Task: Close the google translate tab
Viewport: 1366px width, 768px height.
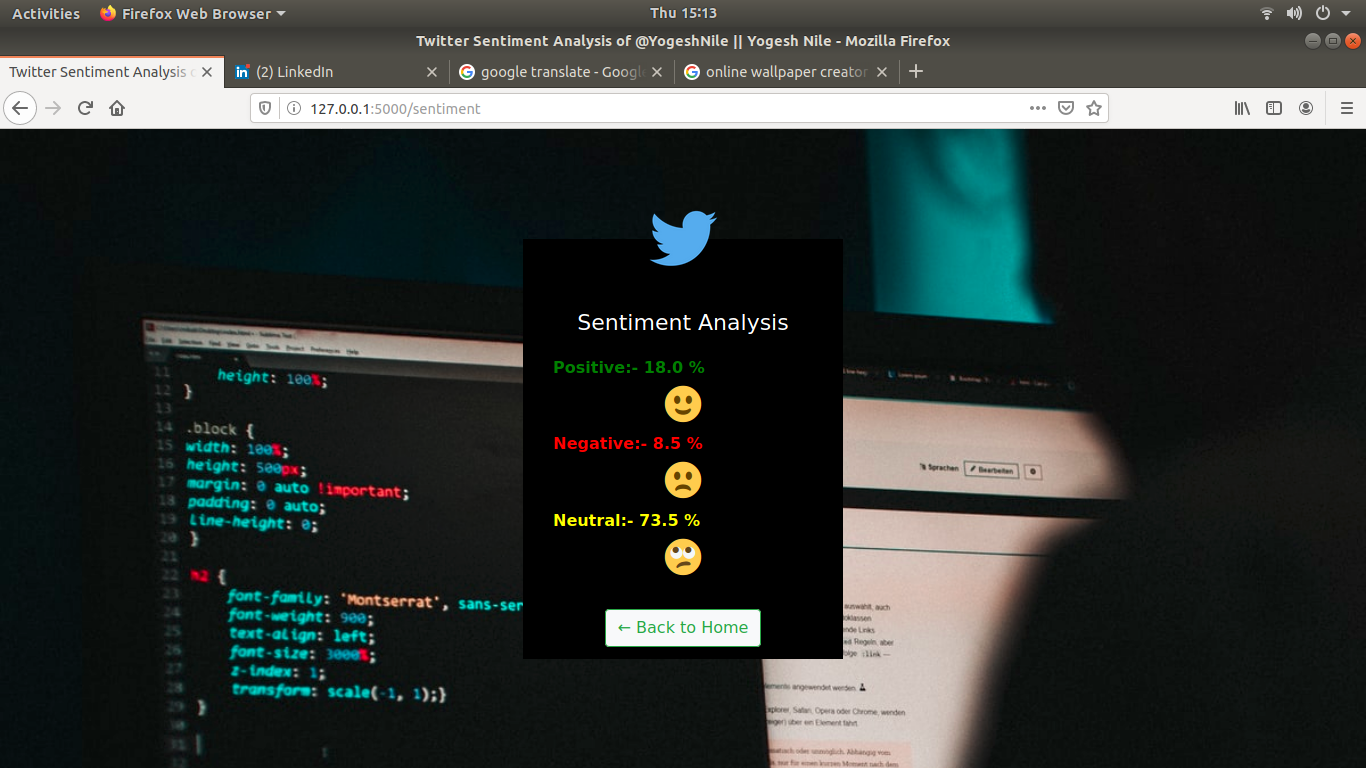Action: [x=657, y=72]
